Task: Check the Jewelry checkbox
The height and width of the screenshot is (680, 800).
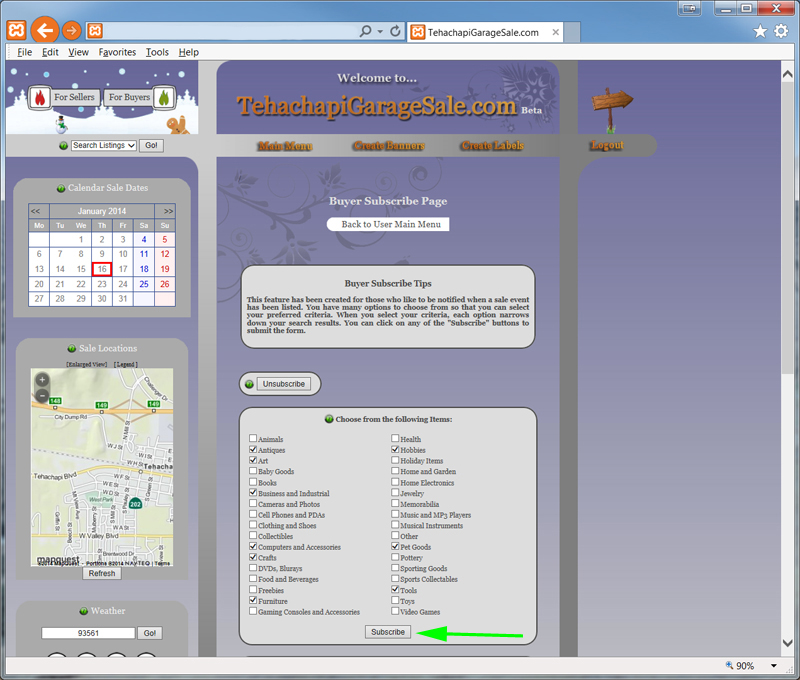Action: [395, 492]
